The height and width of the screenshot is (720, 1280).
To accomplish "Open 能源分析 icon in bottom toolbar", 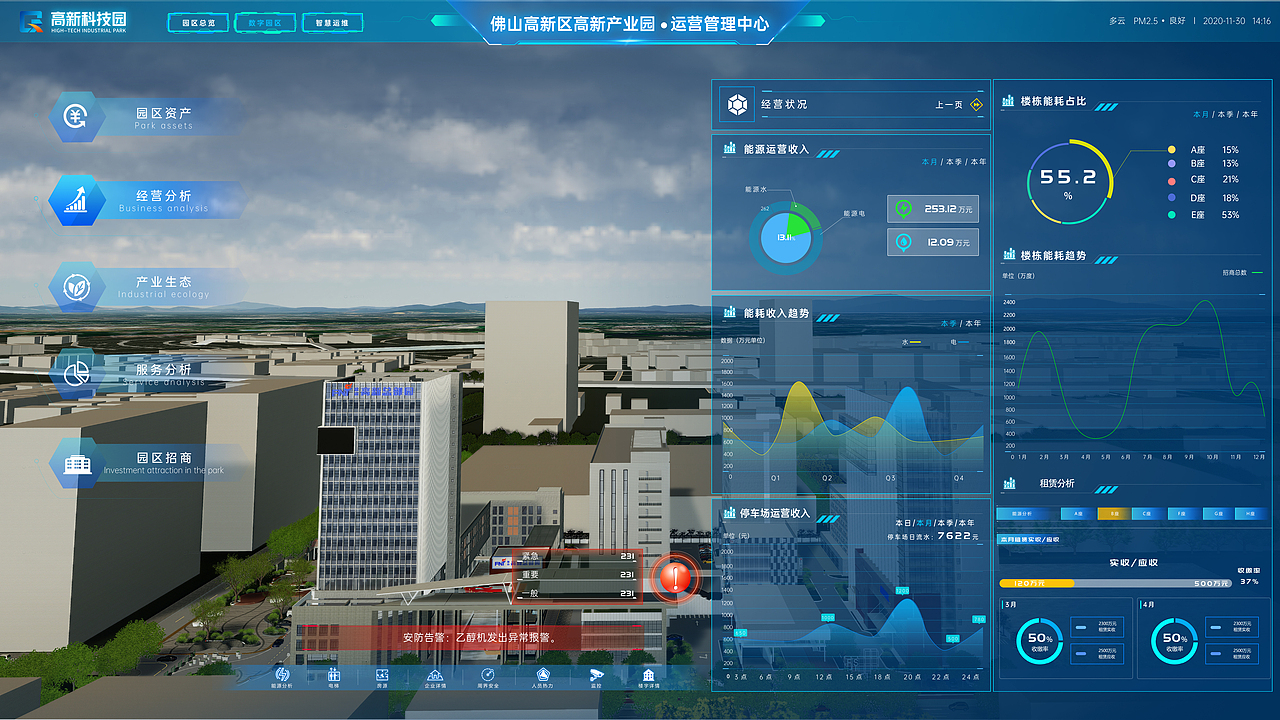I will (282, 675).
